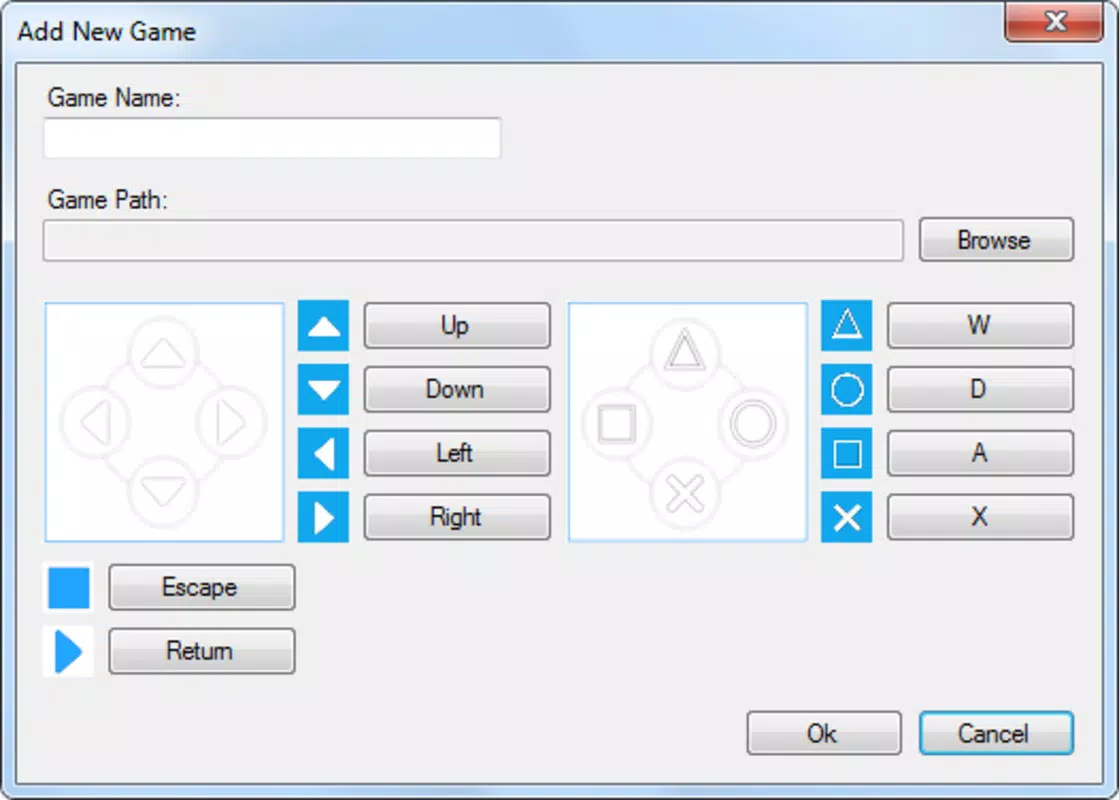
Task: Click the blue left arrow icon
Action: coord(323,453)
